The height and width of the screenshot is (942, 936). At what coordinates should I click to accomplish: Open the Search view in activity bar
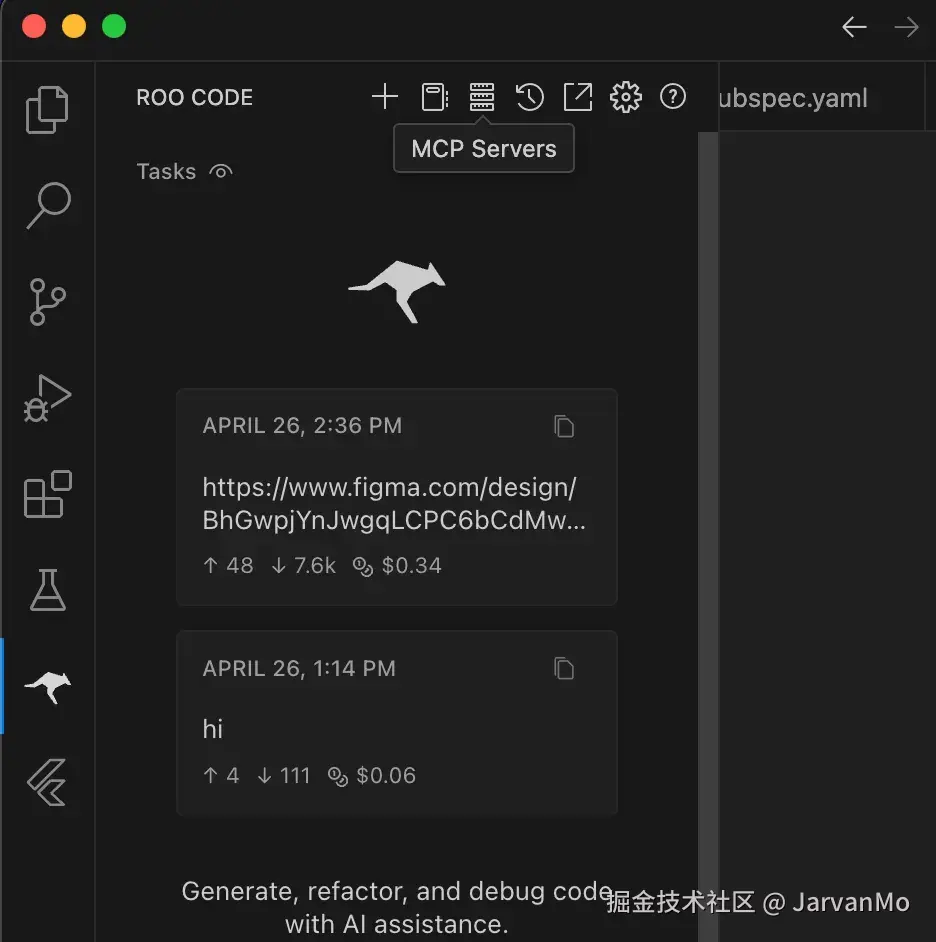point(48,205)
